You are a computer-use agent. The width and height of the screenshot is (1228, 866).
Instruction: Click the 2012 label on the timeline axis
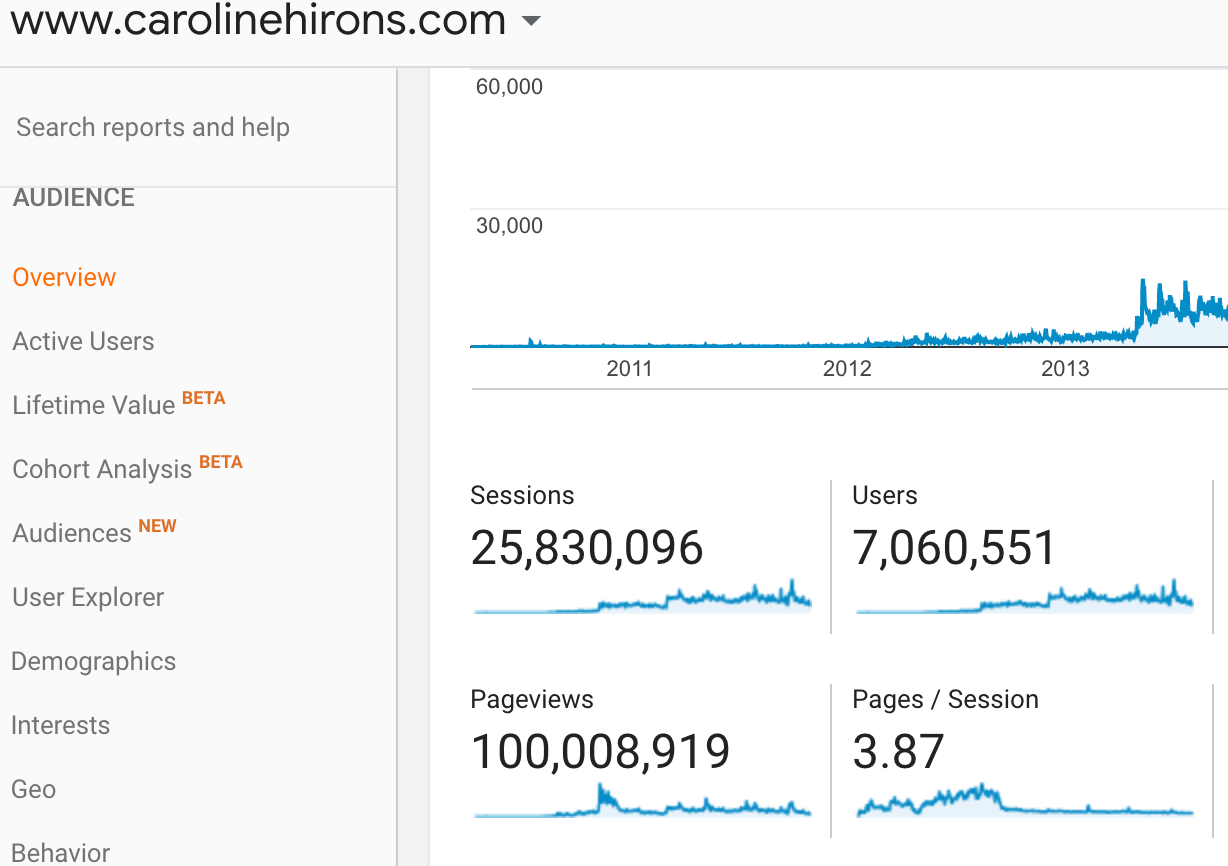click(847, 369)
